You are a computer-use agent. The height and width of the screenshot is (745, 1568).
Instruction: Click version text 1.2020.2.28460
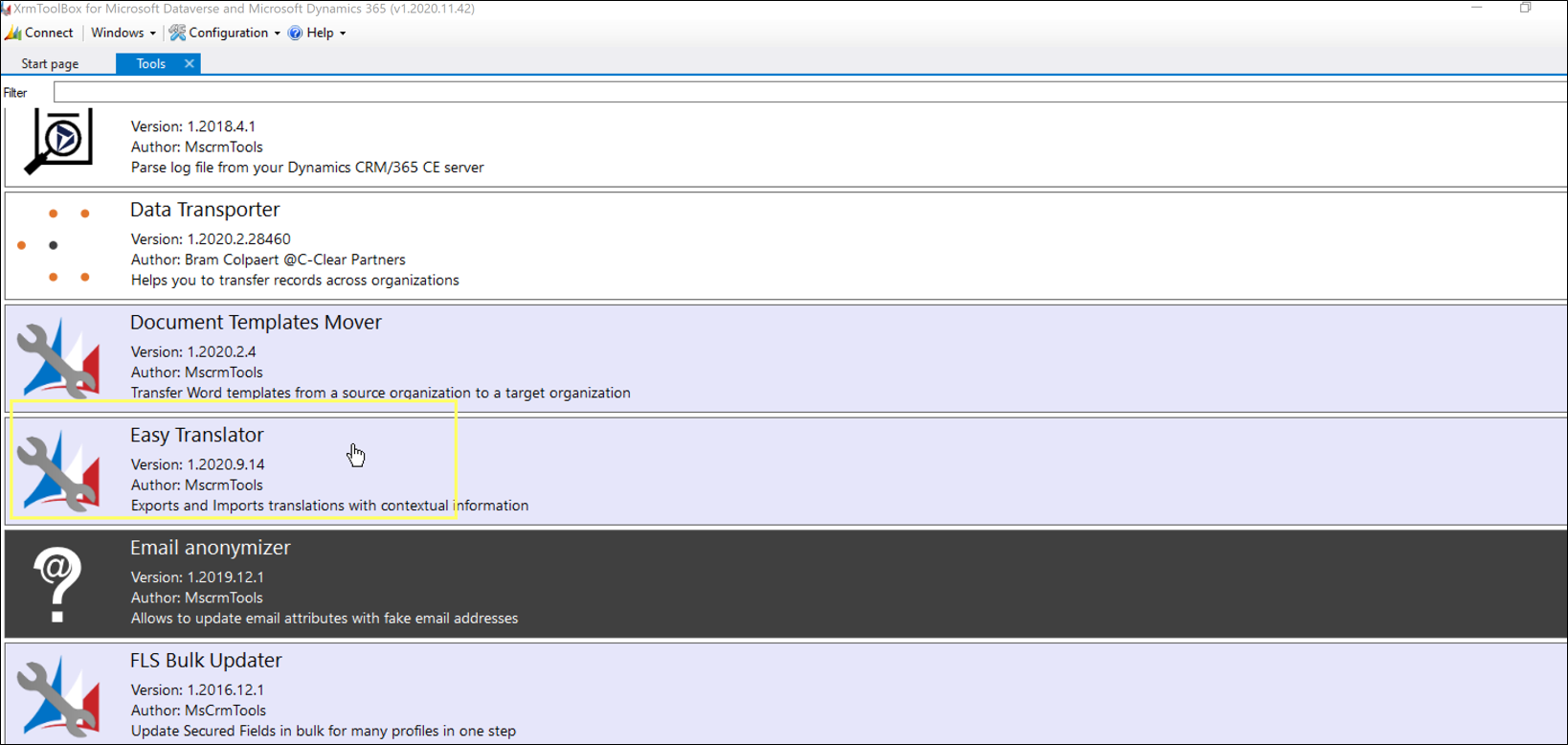point(211,239)
